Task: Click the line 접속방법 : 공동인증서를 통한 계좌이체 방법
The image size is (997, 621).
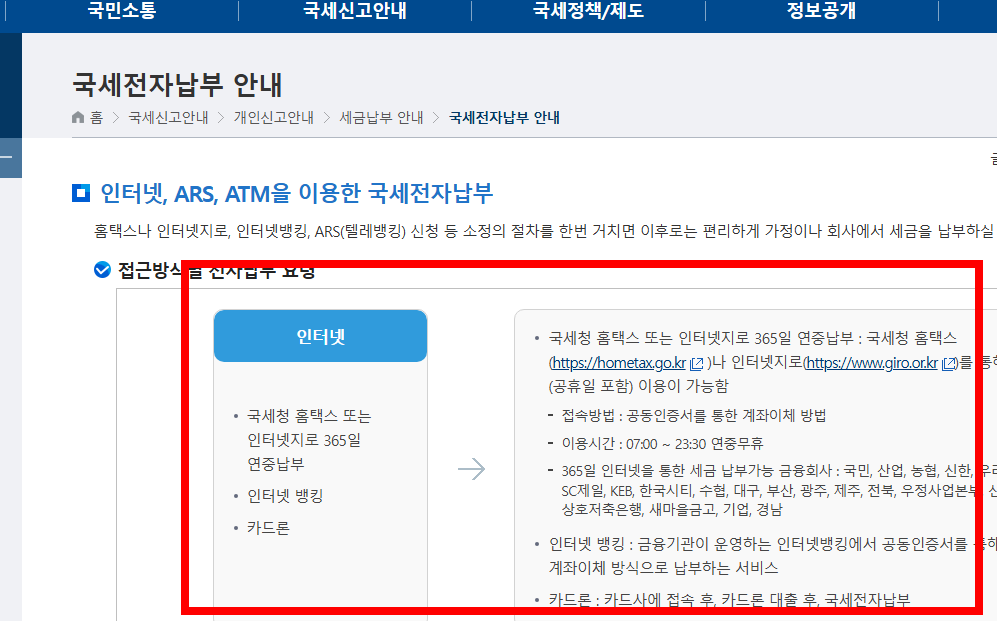Action: 694,416
